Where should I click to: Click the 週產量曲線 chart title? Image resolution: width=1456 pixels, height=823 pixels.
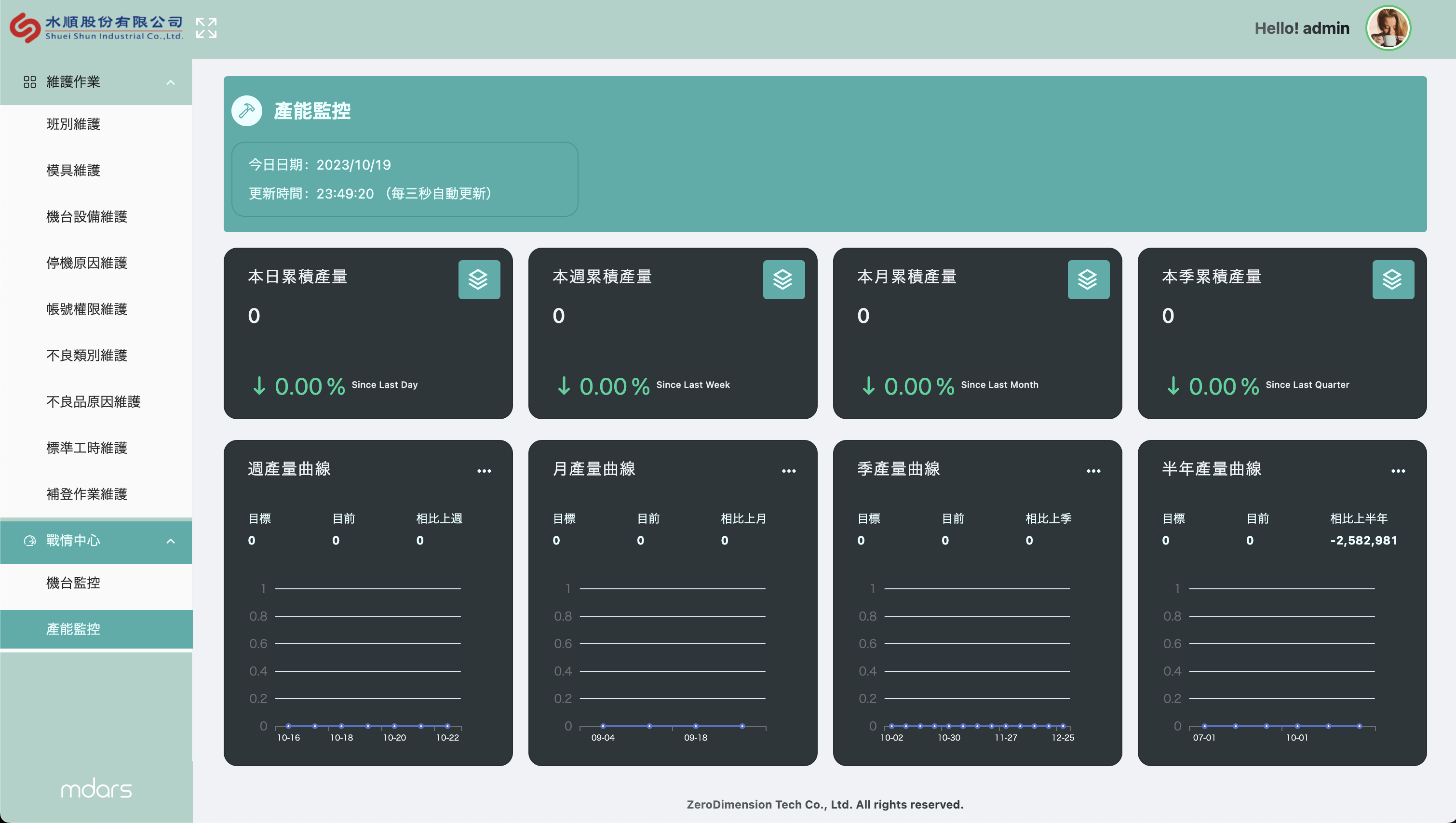[x=289, y=469]
